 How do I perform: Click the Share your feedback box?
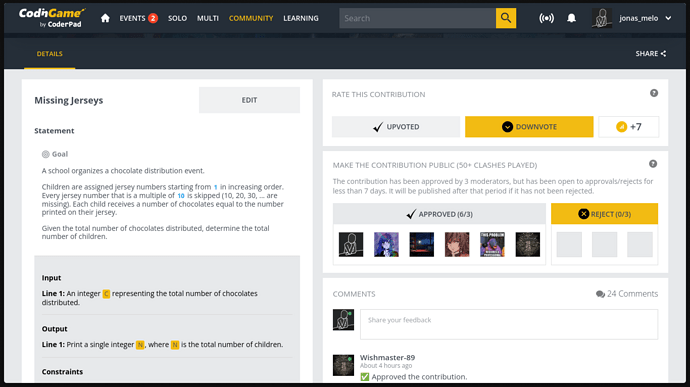[x=509, y=324]
